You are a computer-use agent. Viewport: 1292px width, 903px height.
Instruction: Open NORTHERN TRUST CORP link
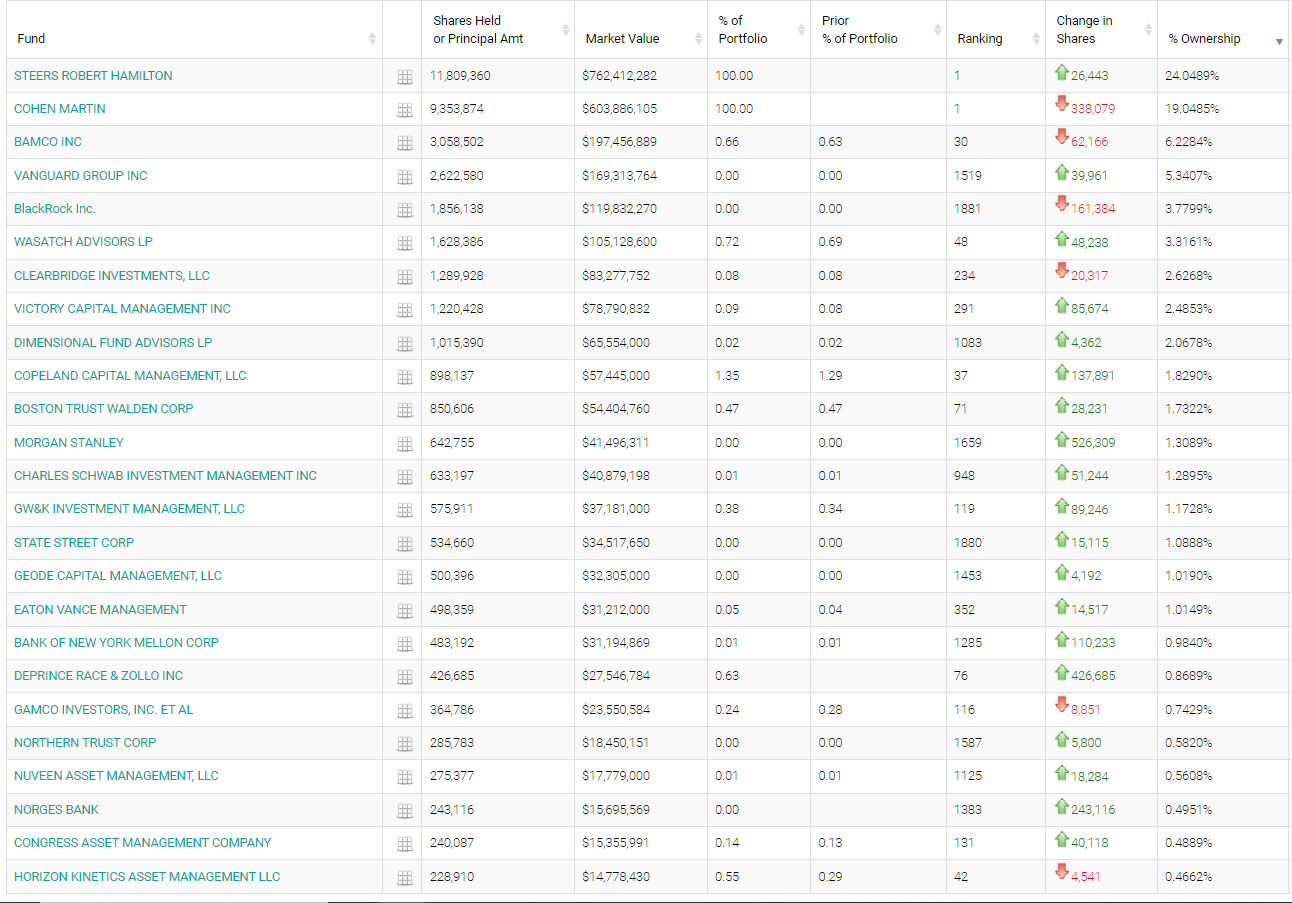85,743
